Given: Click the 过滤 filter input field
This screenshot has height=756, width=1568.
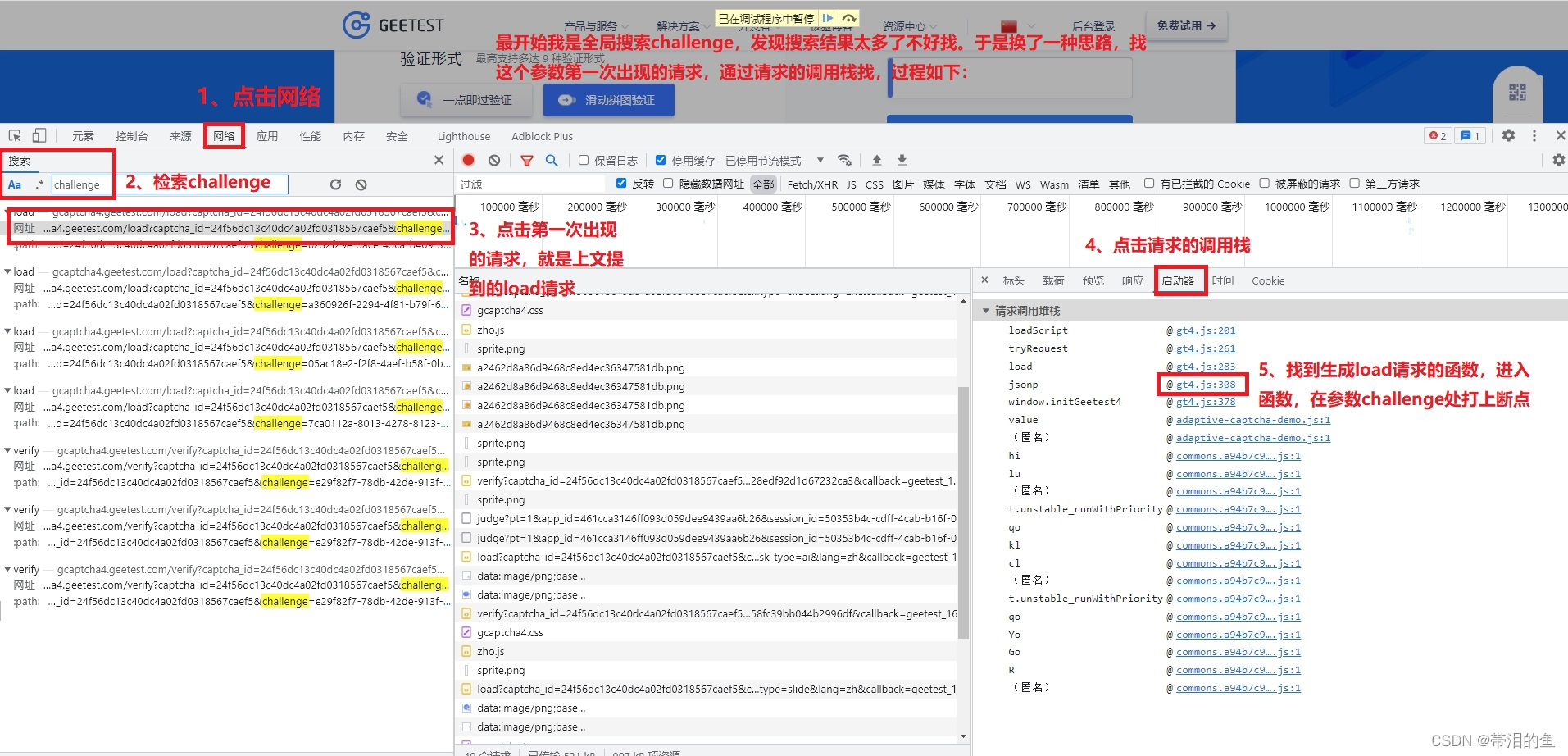Looking at the screenshot, I should click(x=530, y=184).
